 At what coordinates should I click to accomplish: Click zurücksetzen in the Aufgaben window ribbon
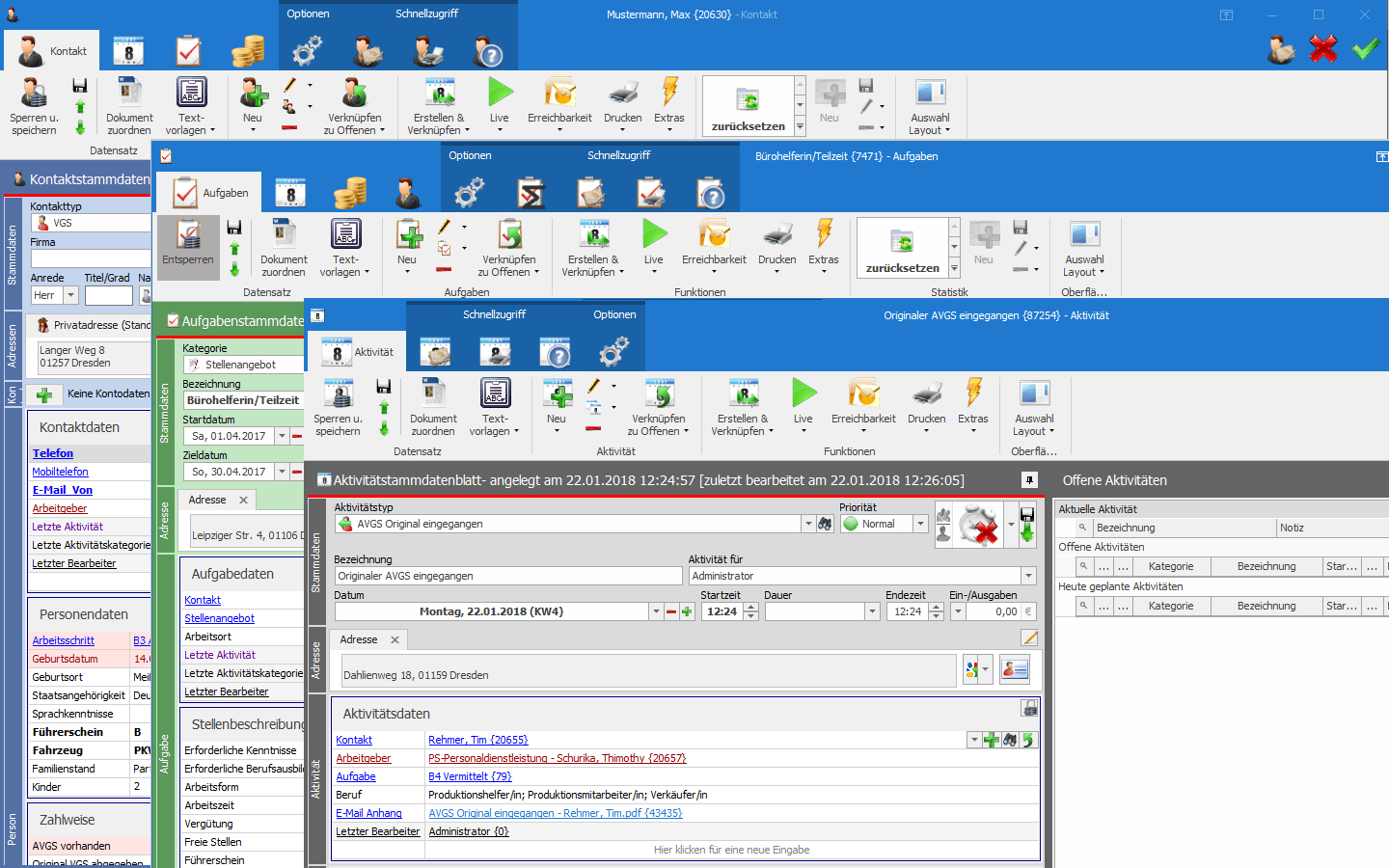902,248
